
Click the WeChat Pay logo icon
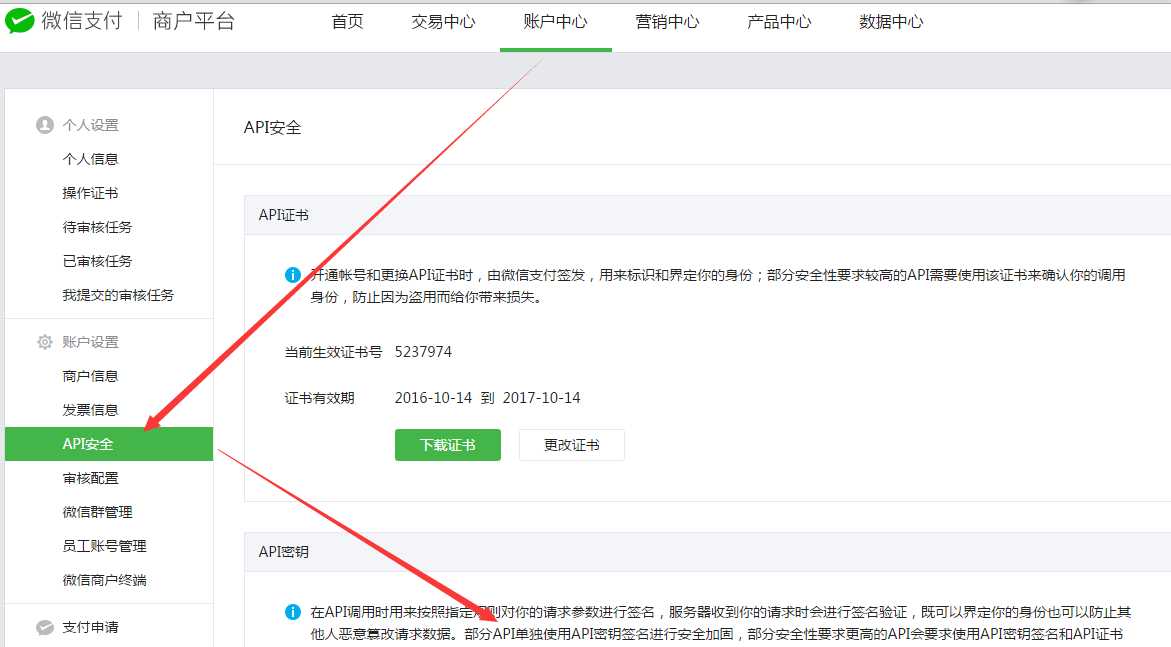point(19,21)
